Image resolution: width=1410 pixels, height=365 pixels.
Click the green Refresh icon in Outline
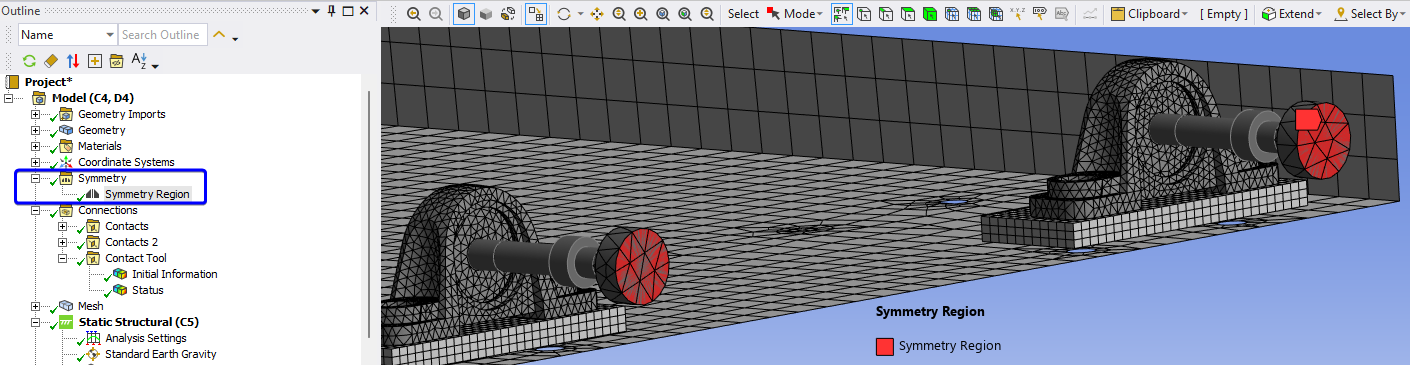(29, 61)
